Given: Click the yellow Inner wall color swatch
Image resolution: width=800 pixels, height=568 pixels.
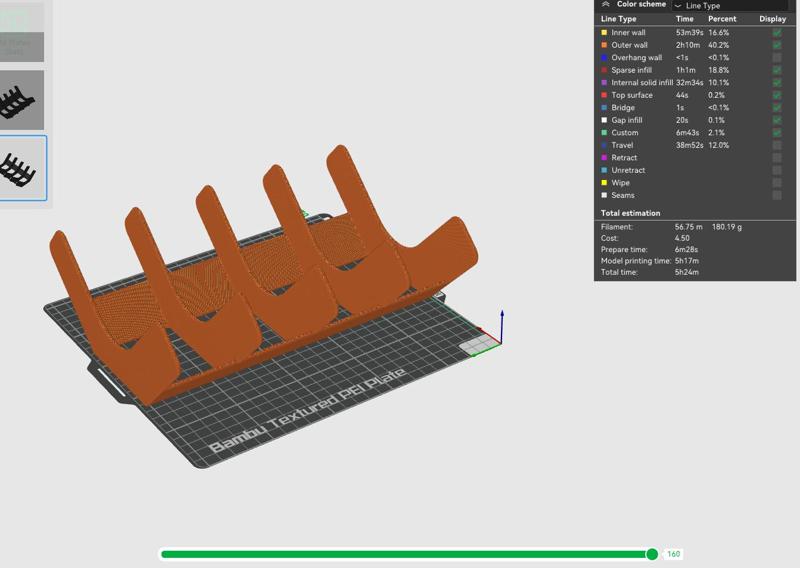Looking at the screenshot, I should (x=604, y=33).
